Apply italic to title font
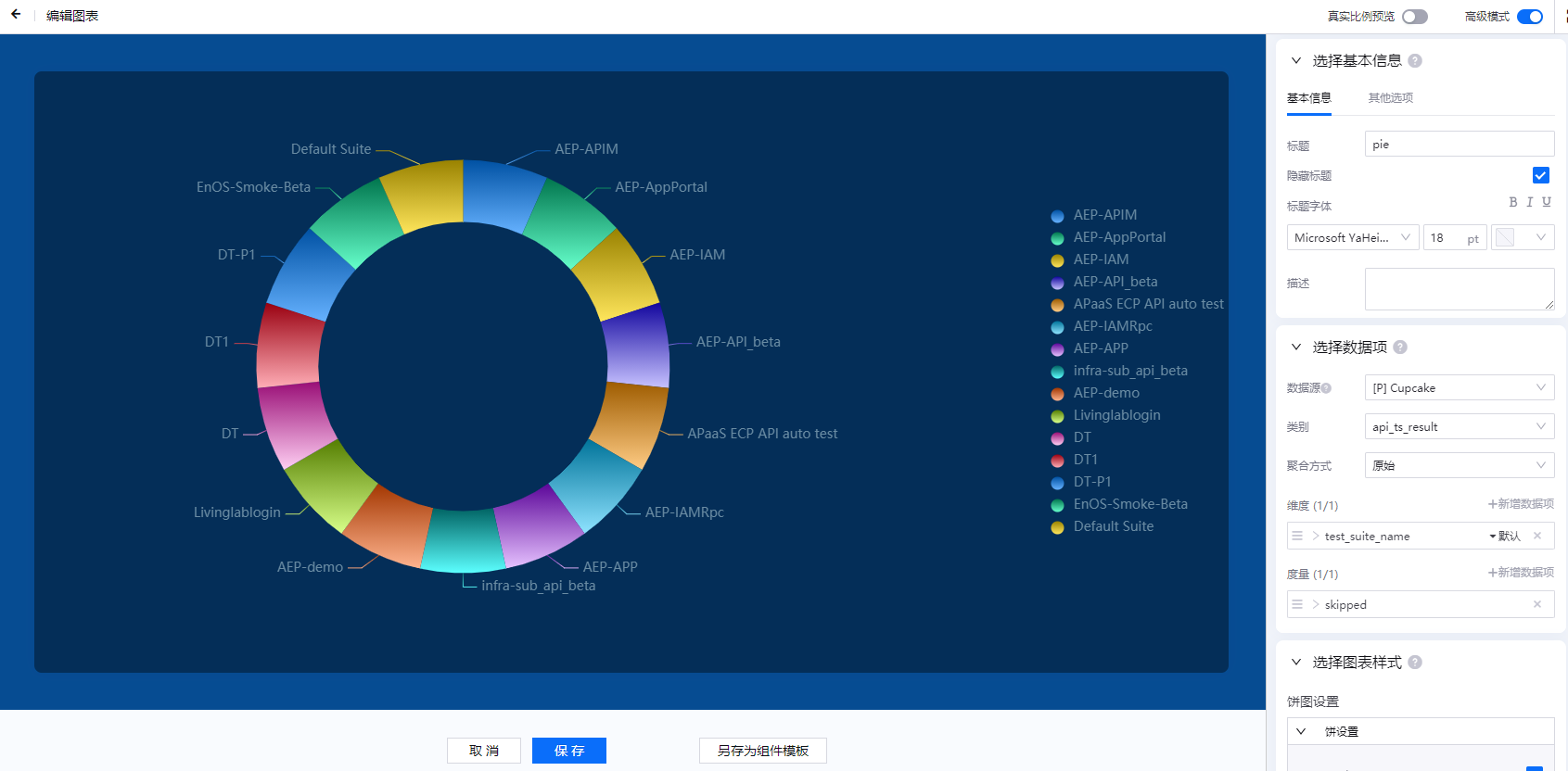This screenshot has height=771, width=1568. tap(1530, 202)
